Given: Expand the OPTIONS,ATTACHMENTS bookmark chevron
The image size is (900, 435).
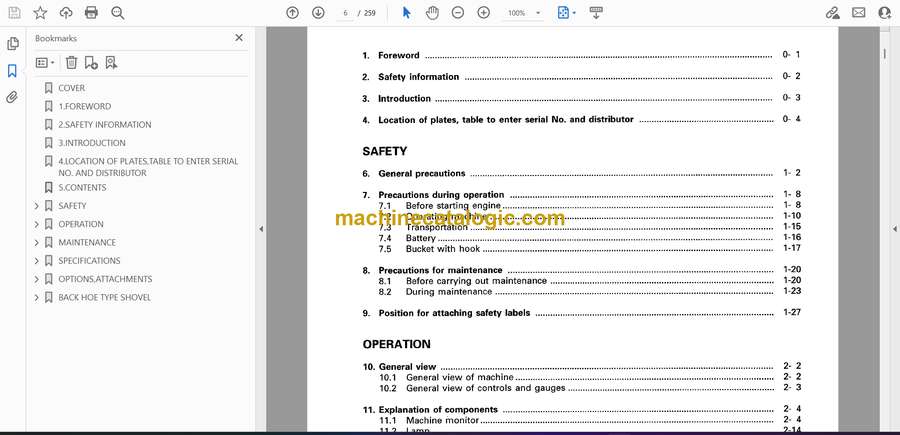Looking at the screenshot, I should click(37, 279).
